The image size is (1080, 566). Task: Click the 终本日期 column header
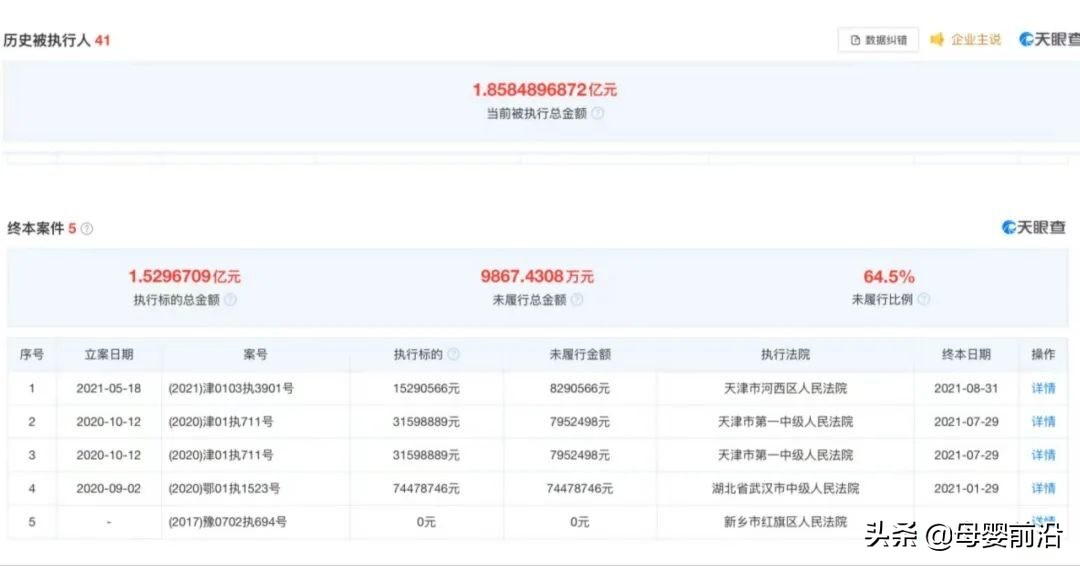pyautogui.click(x=966, y=355)
